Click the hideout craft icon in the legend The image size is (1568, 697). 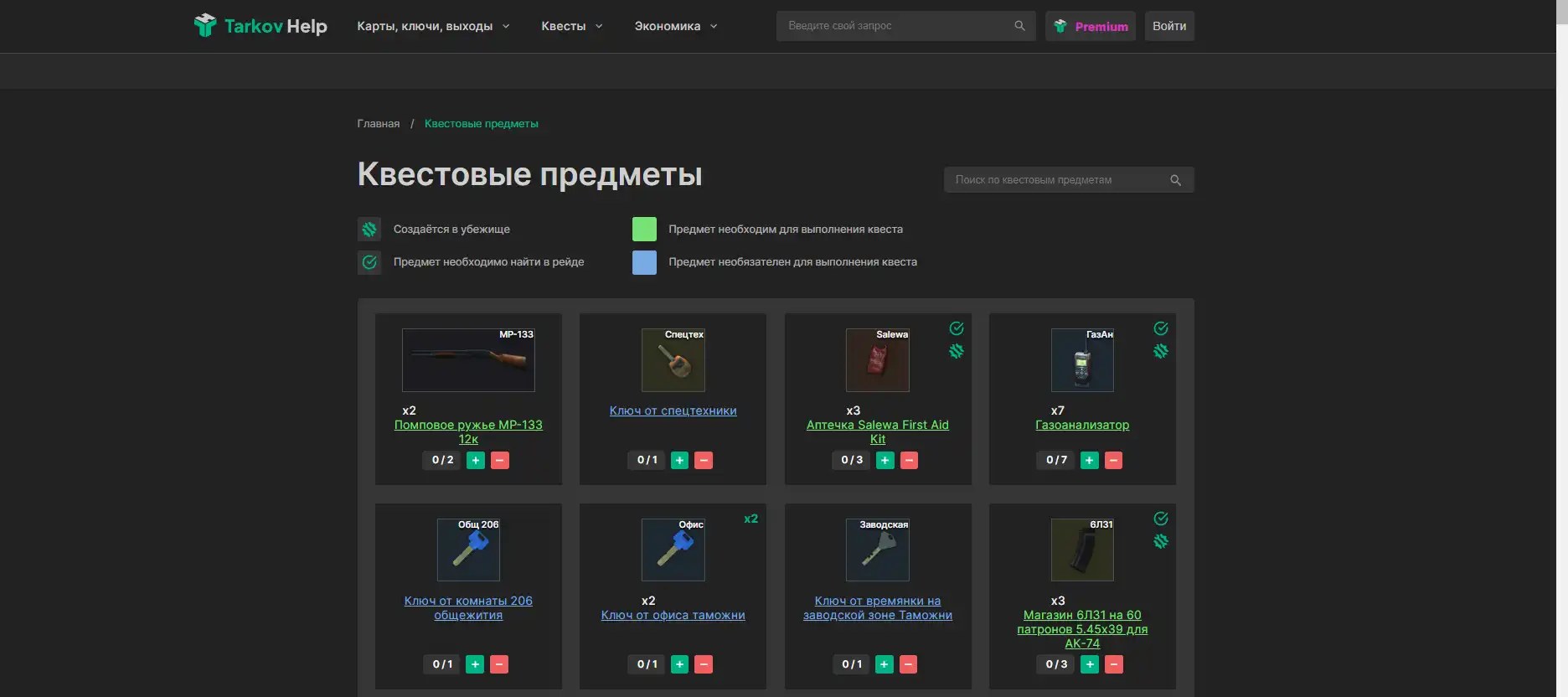click(x=369, y=230)
